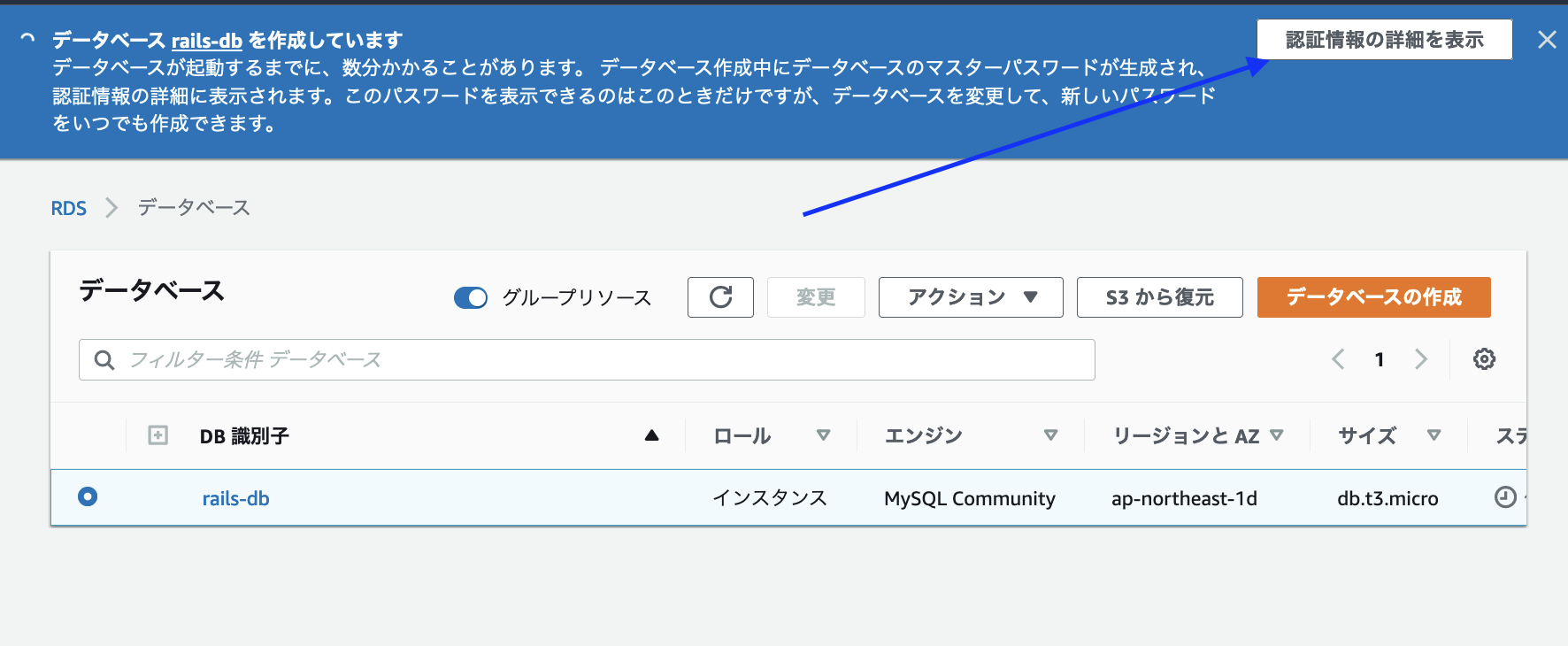The height and width of the screenshot is (646, 1568).
Task: Click page number 1 in pagination
Action: pos(1380,359)
